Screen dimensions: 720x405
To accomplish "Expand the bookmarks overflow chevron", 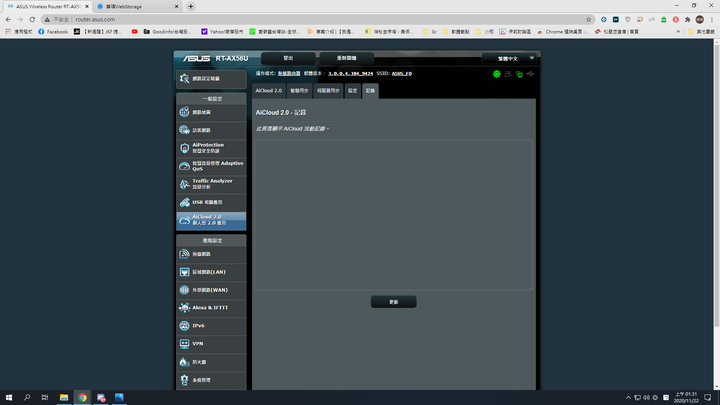I will click(678, 32).
